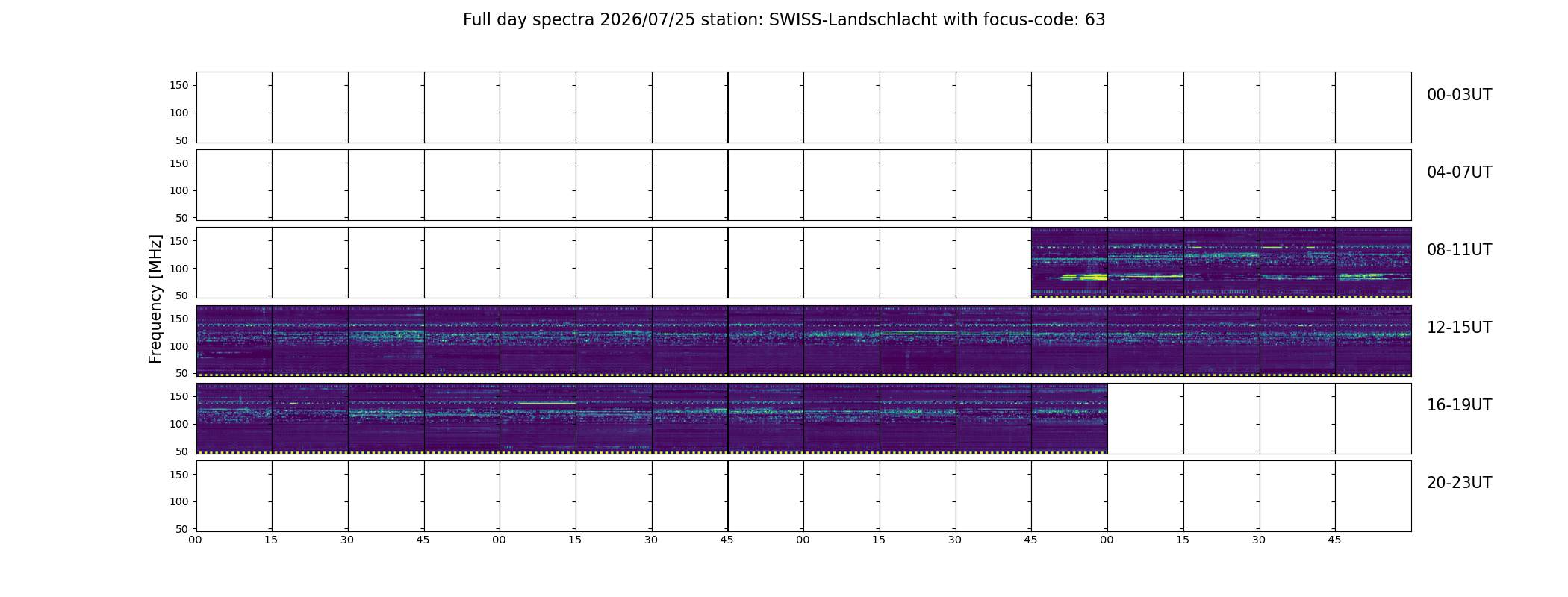Click the Frequency [MHz] axis label

point(155,298)
